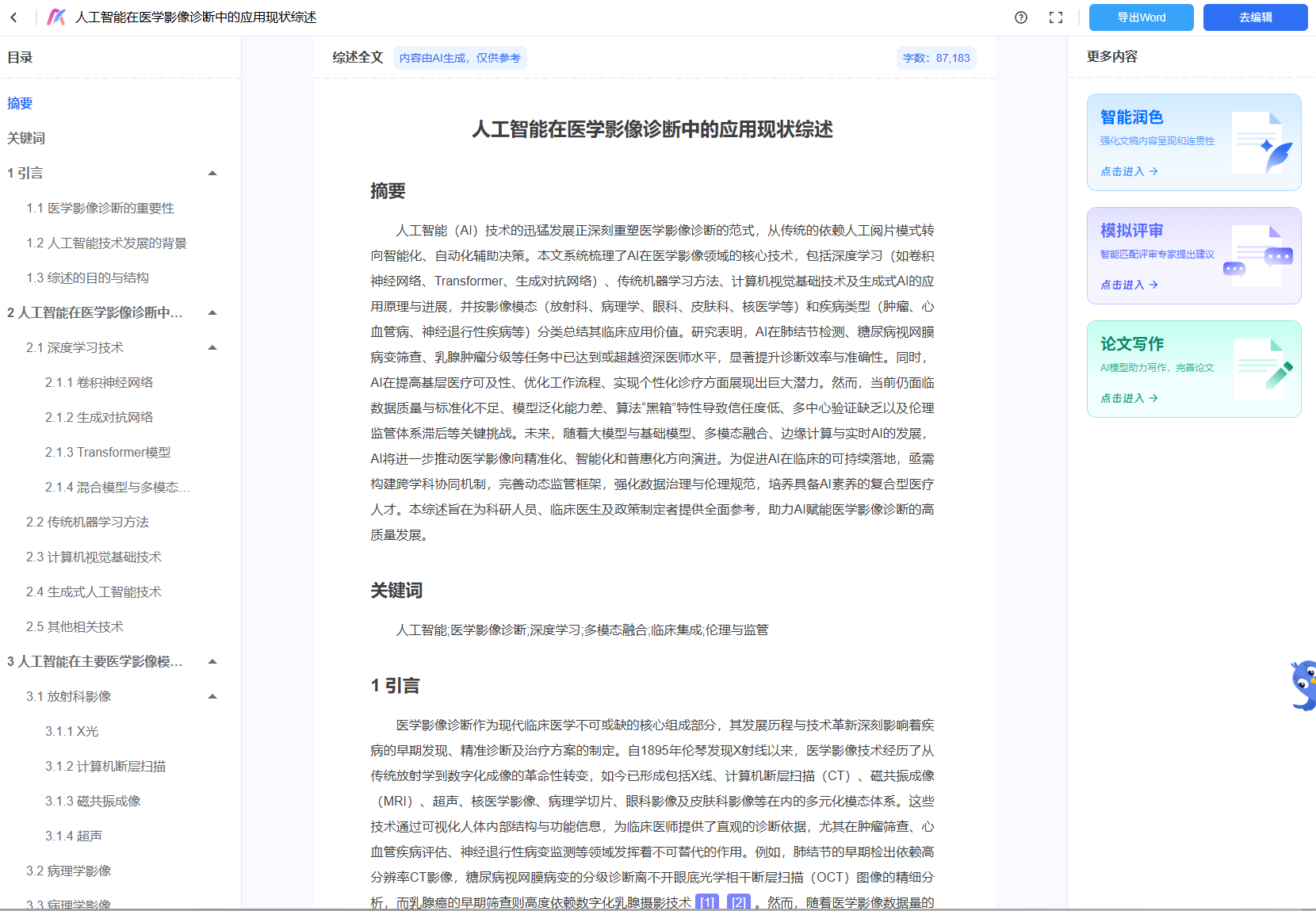Click the document title in the top bar

196,17
